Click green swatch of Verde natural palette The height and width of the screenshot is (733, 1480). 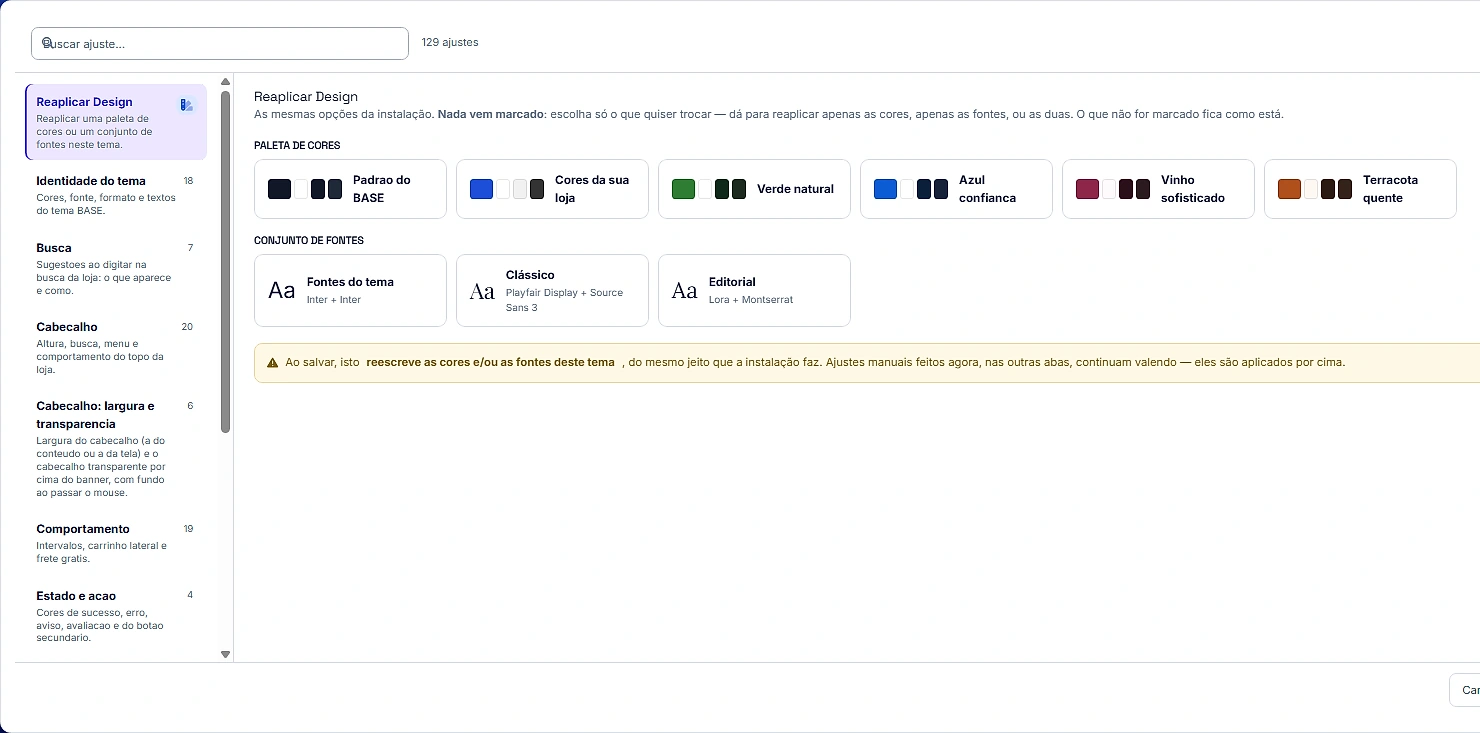pyautogui.click(x=683, y=189)
